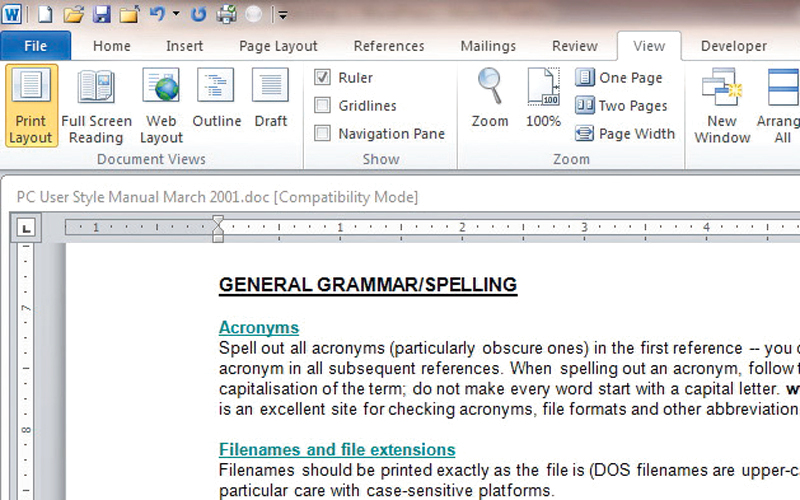Click the Acronyms heading link
Screen dimensions: 800x500
pyautogui.click(x=258, y=328)
